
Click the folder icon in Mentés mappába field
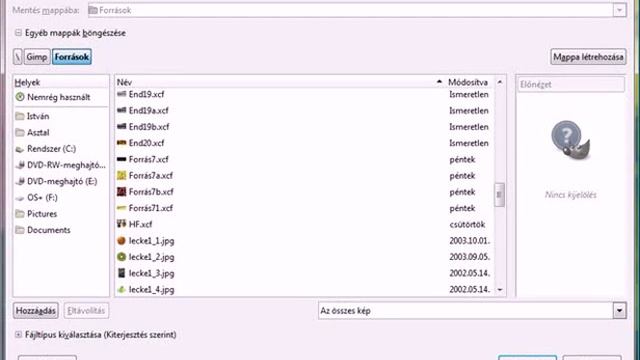(93, 10)
